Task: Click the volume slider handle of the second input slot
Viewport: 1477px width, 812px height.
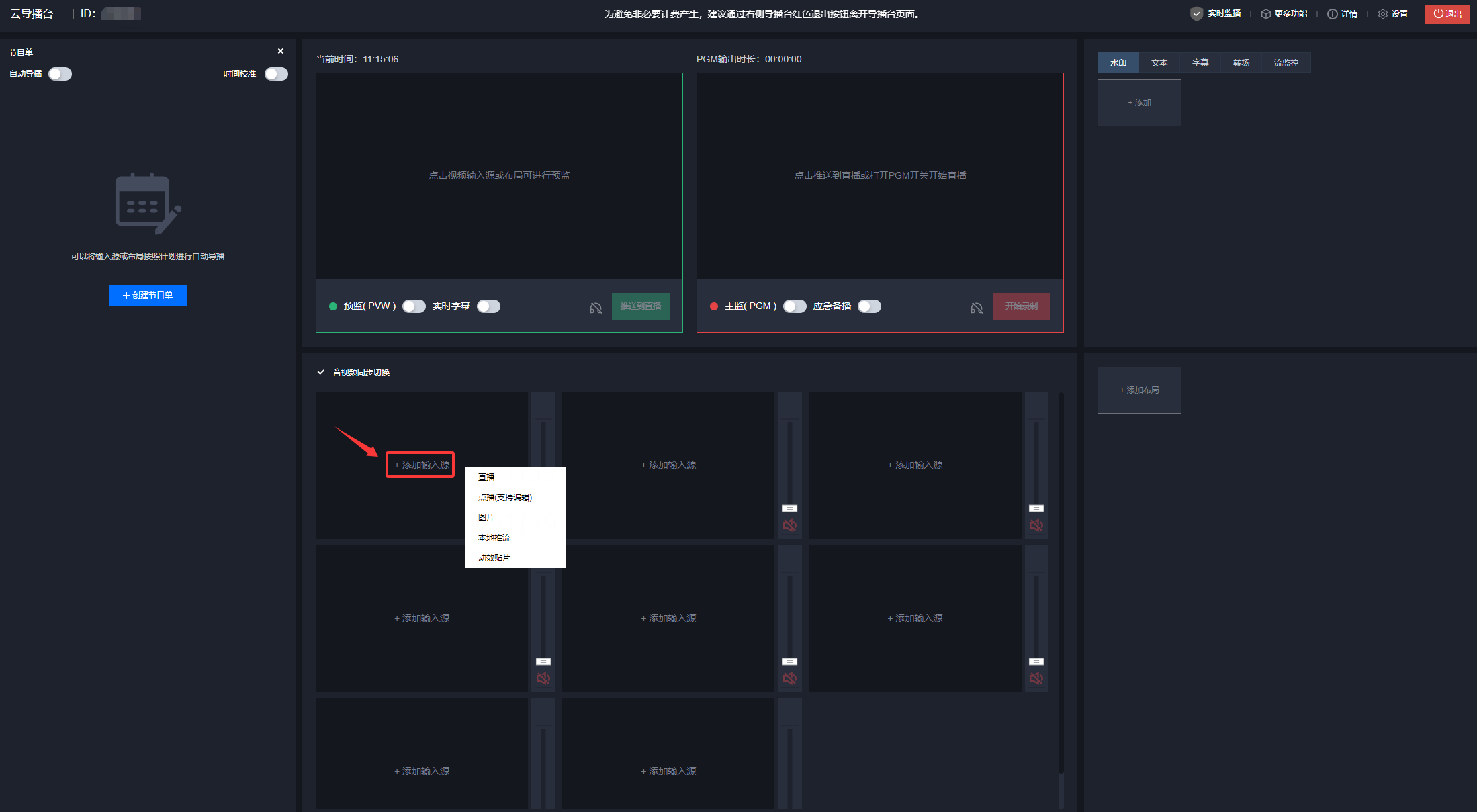Action: (790, 508)
